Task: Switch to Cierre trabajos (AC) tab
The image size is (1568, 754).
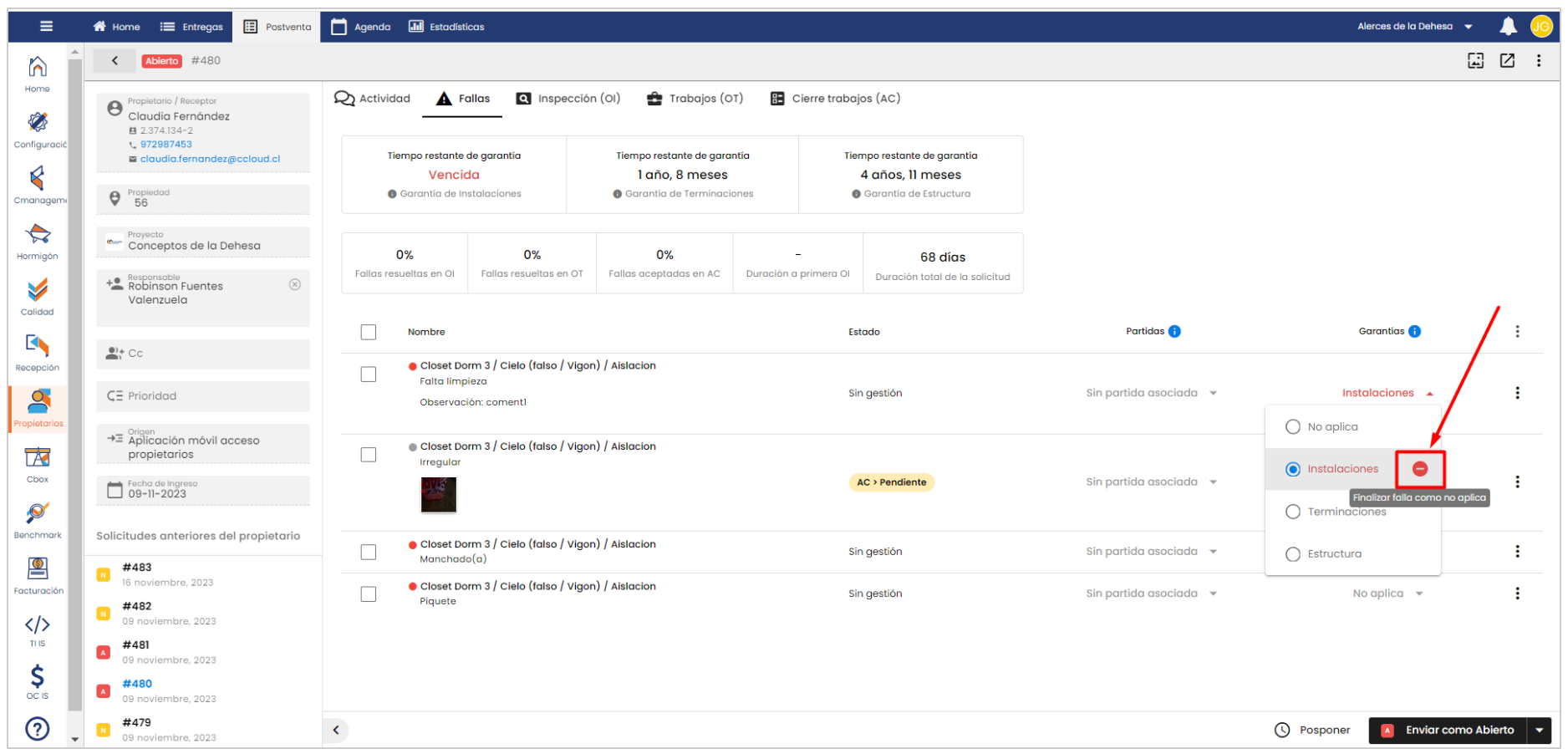Action: point(835,99)
